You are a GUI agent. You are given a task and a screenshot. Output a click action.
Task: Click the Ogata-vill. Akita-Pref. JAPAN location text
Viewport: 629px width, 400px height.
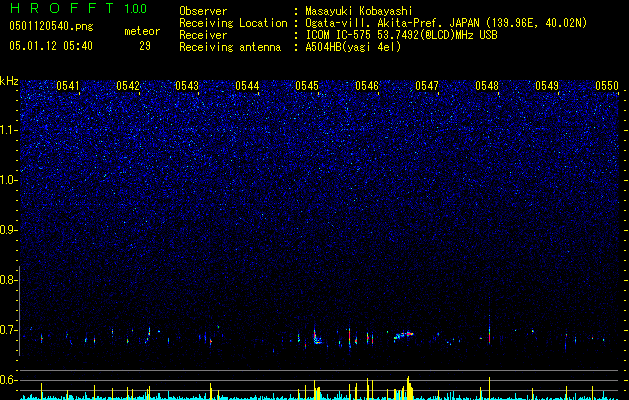[x=446, y=23]
